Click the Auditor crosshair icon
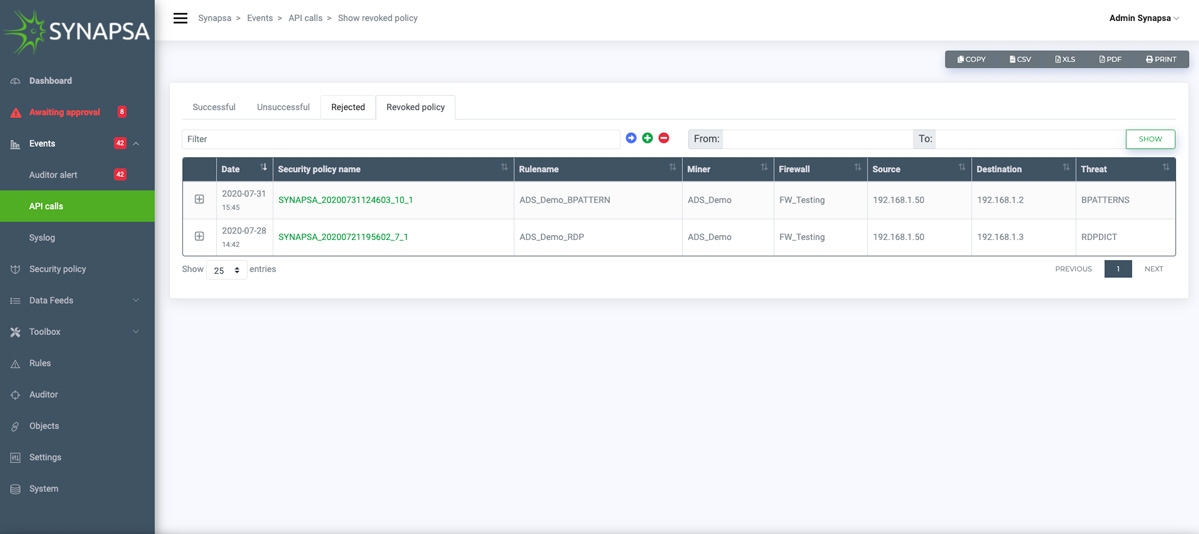This screenshot has width=1199, height=534. click(x=15, y=395)
